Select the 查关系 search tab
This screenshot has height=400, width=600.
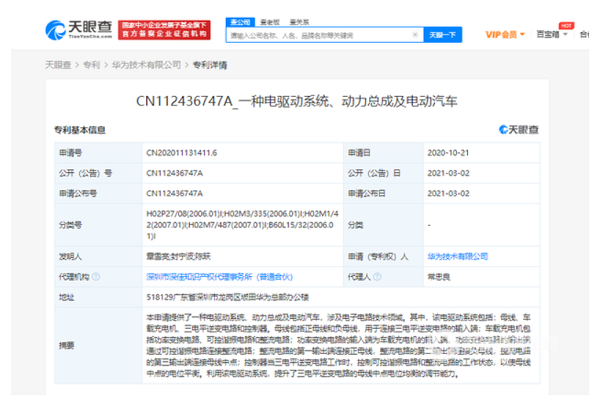coord(299,22)
